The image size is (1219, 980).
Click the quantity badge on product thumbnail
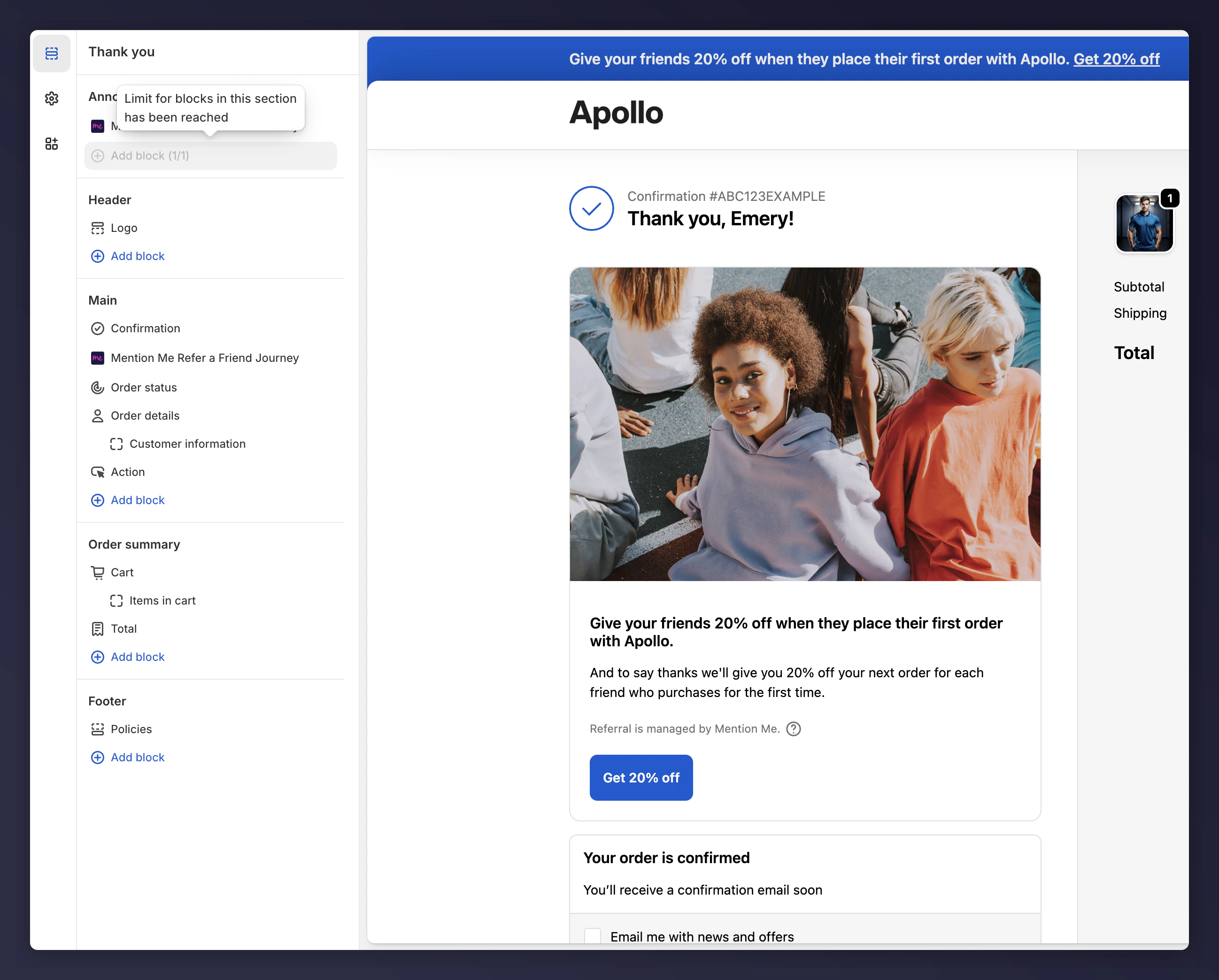pyautogui.click(x=1170, y=199)
